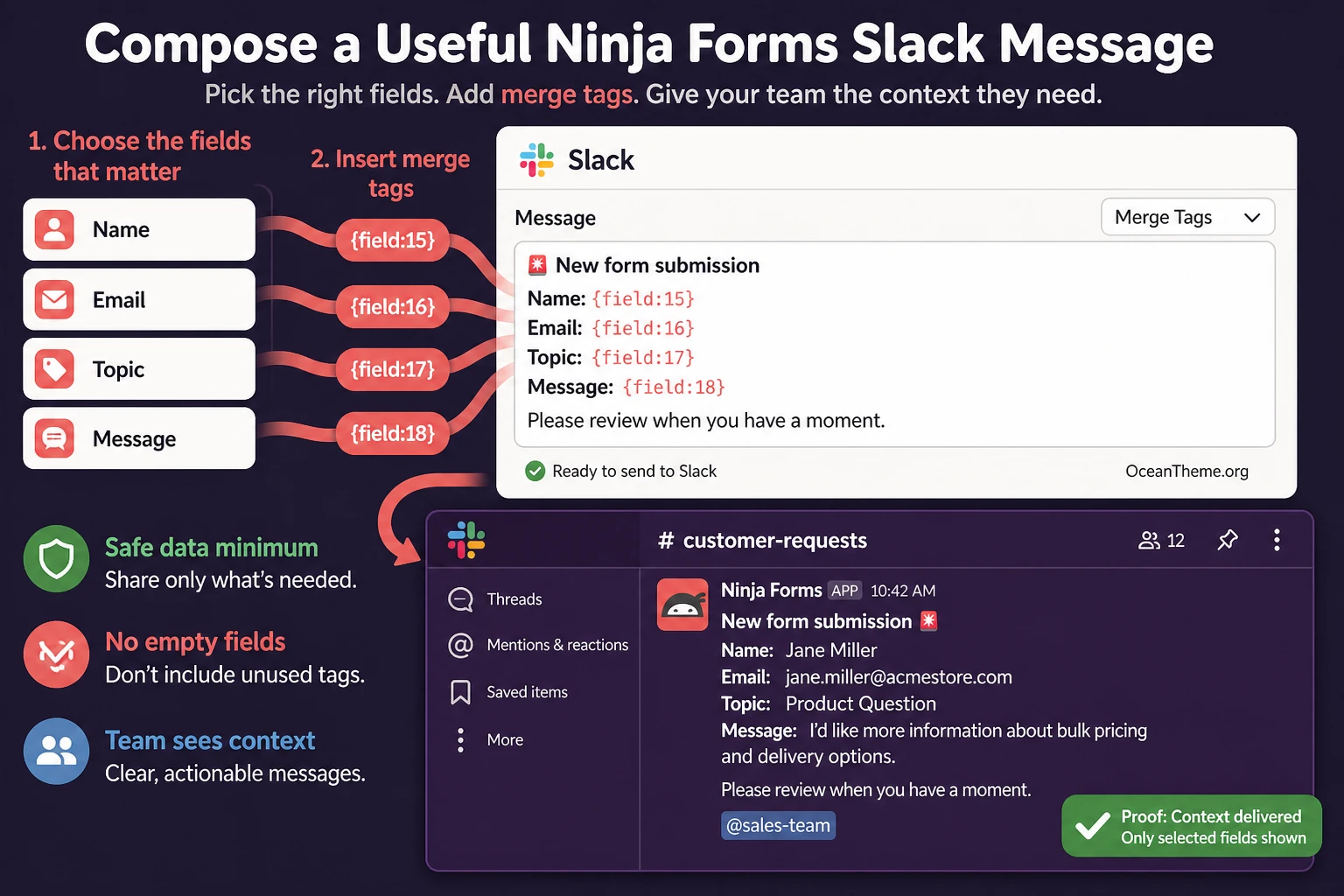Open Mentions & reactions in sidebar

[537, 645]
